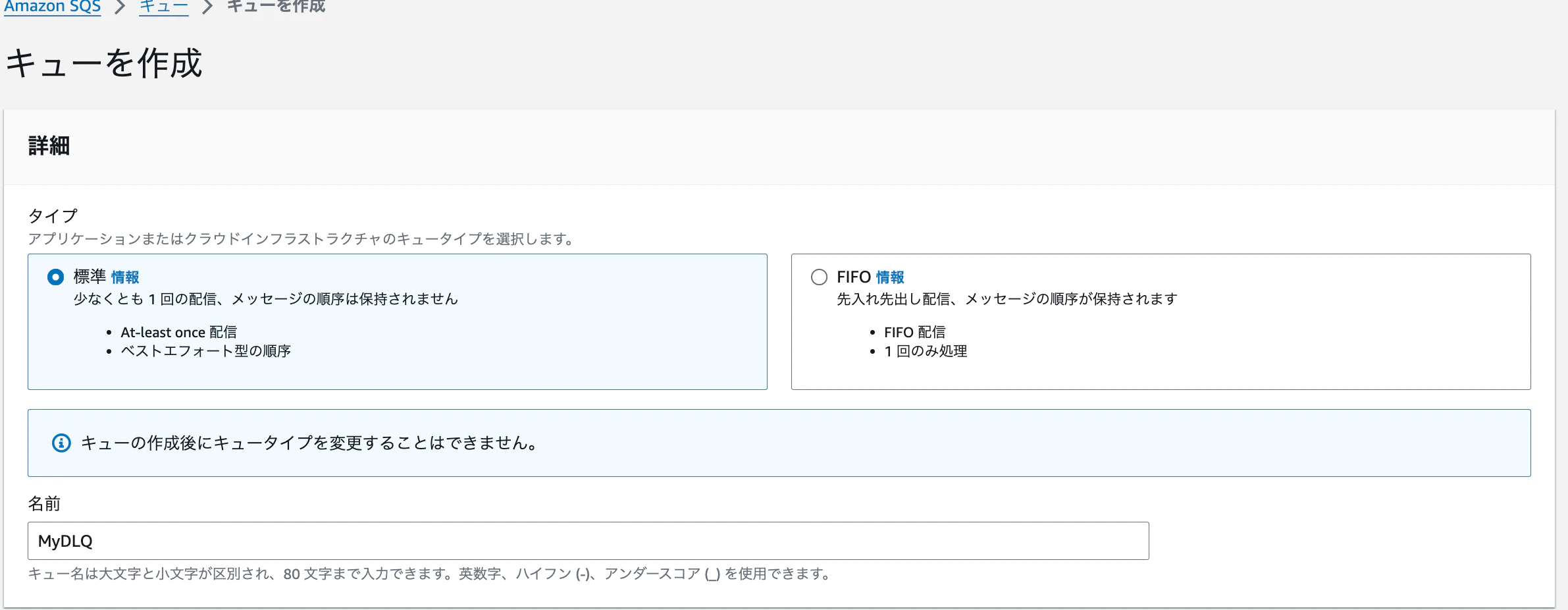1568x610 pixels.
Task: Open the Amazon SQS breadcrumb link
Action: point(53,7)
